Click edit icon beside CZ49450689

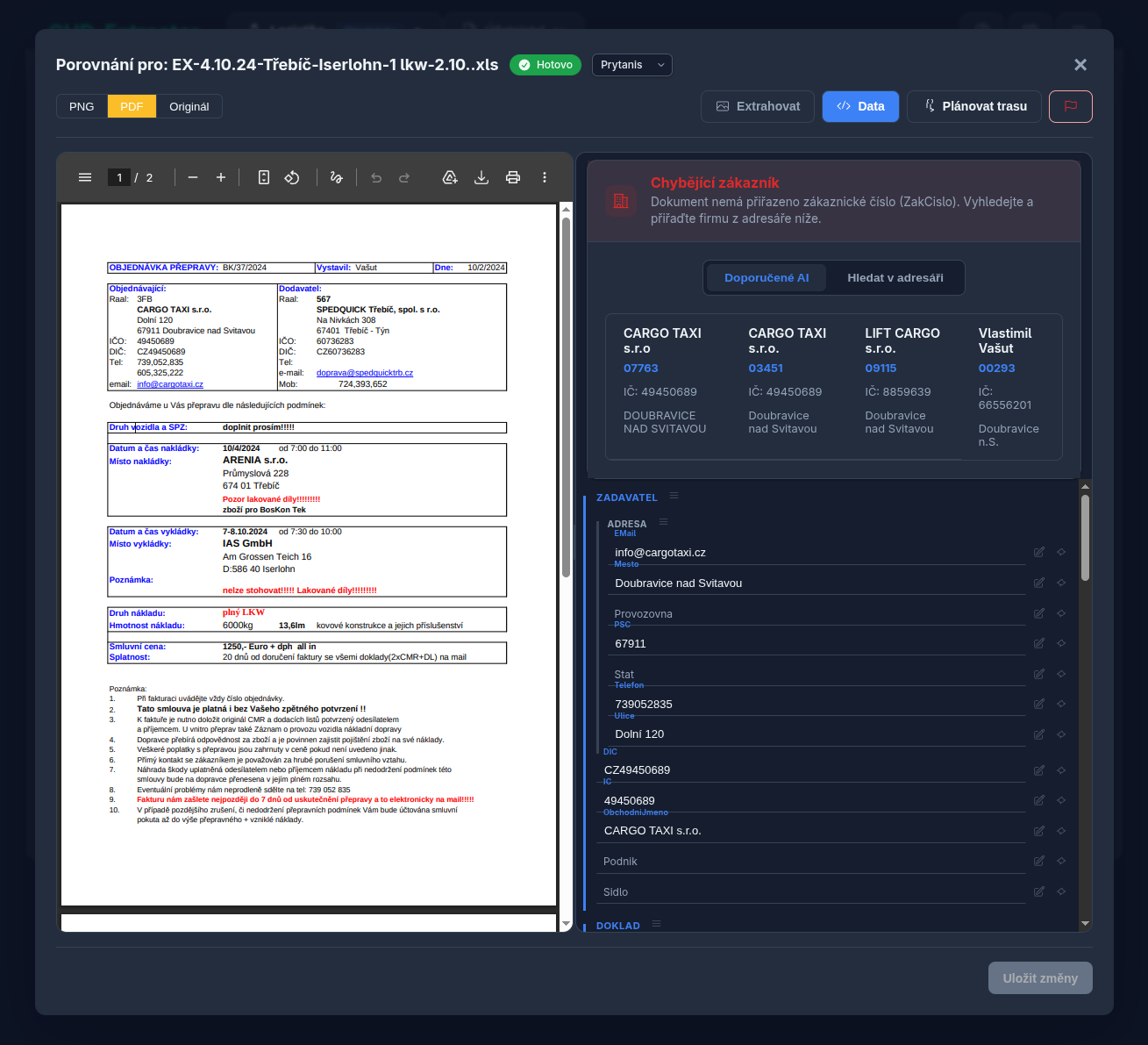(1039, 770)
